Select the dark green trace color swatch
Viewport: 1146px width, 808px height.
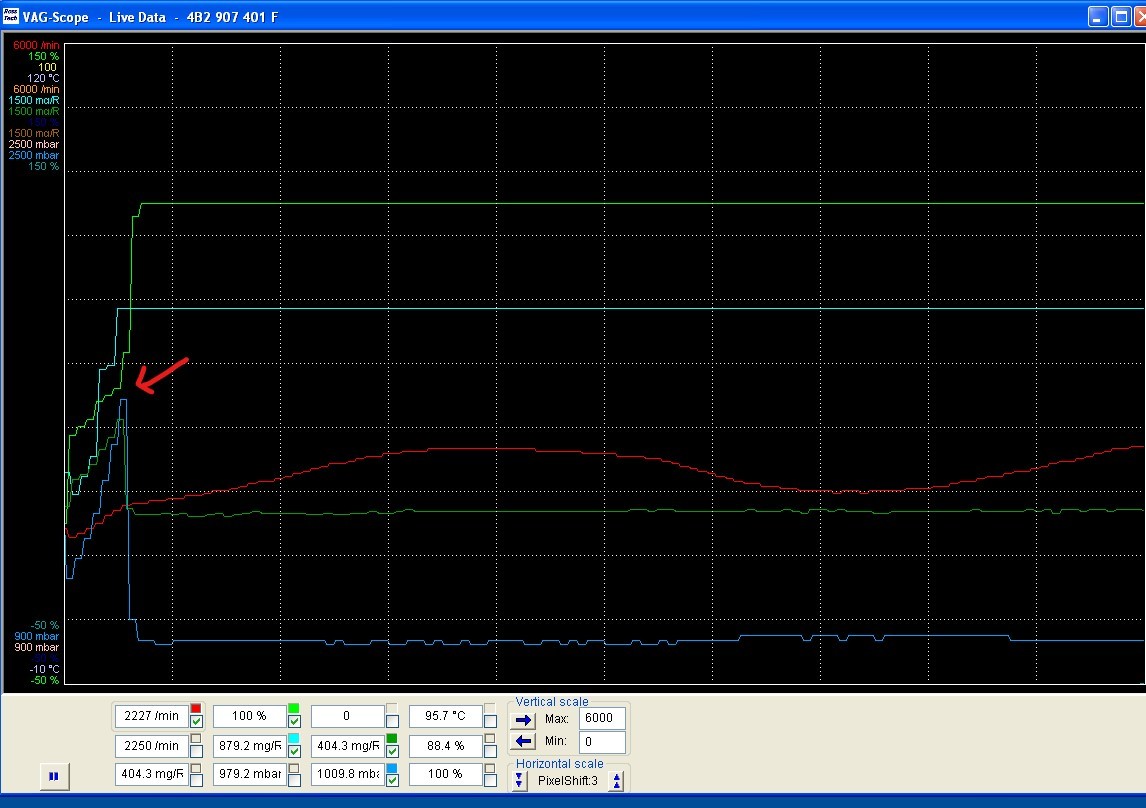[392, 738]
